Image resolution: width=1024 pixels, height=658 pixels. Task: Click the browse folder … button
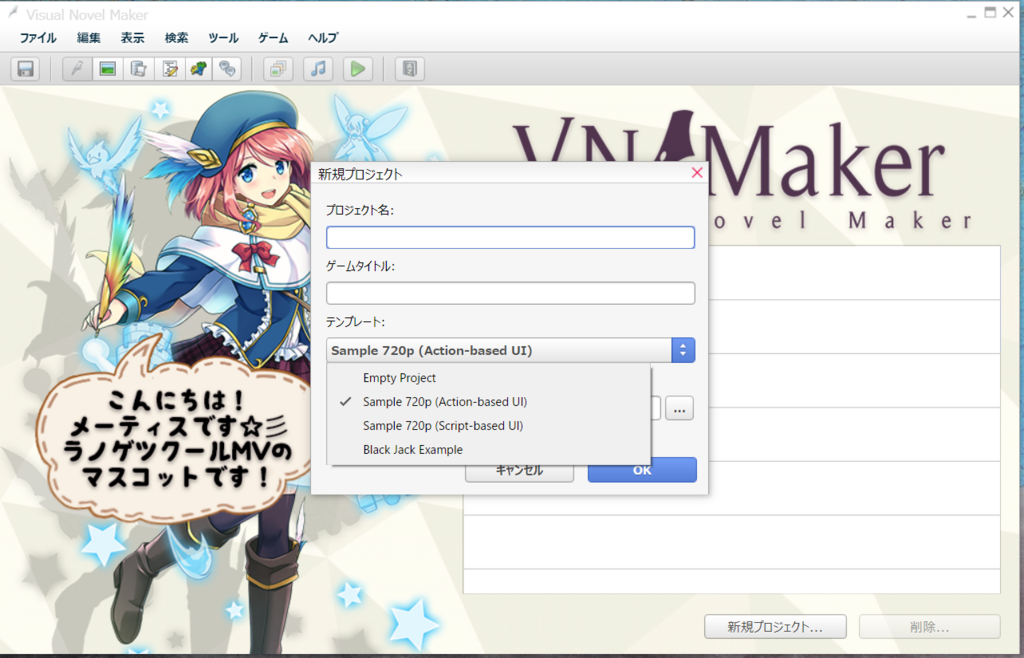point(679,409)
